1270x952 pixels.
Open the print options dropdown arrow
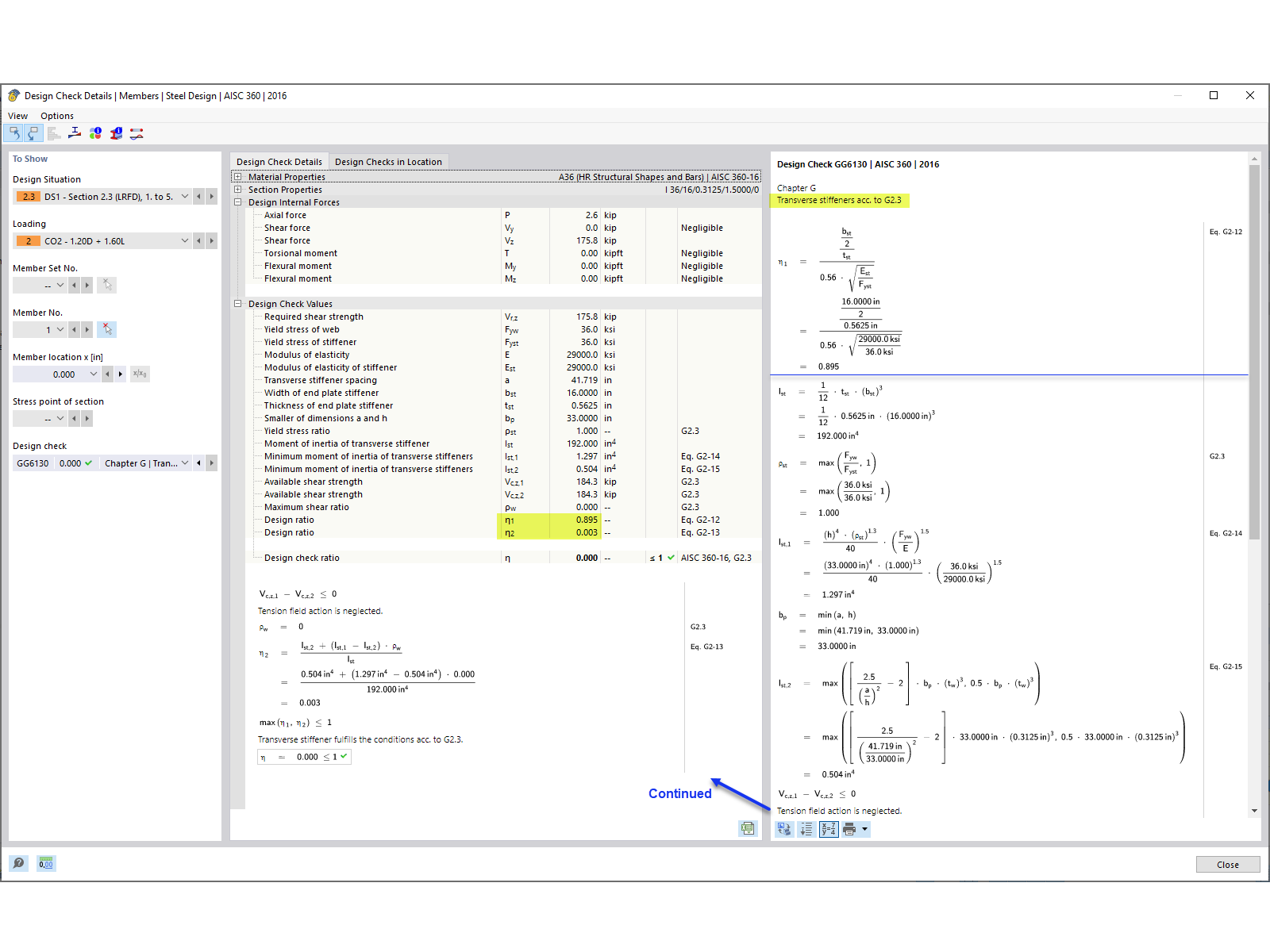[x=864, y=829]
